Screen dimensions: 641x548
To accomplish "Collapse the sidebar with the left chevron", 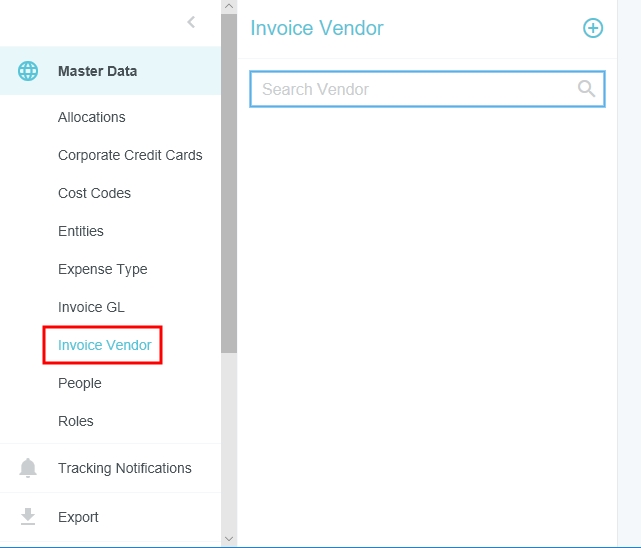I will click(x=191, y=22).
